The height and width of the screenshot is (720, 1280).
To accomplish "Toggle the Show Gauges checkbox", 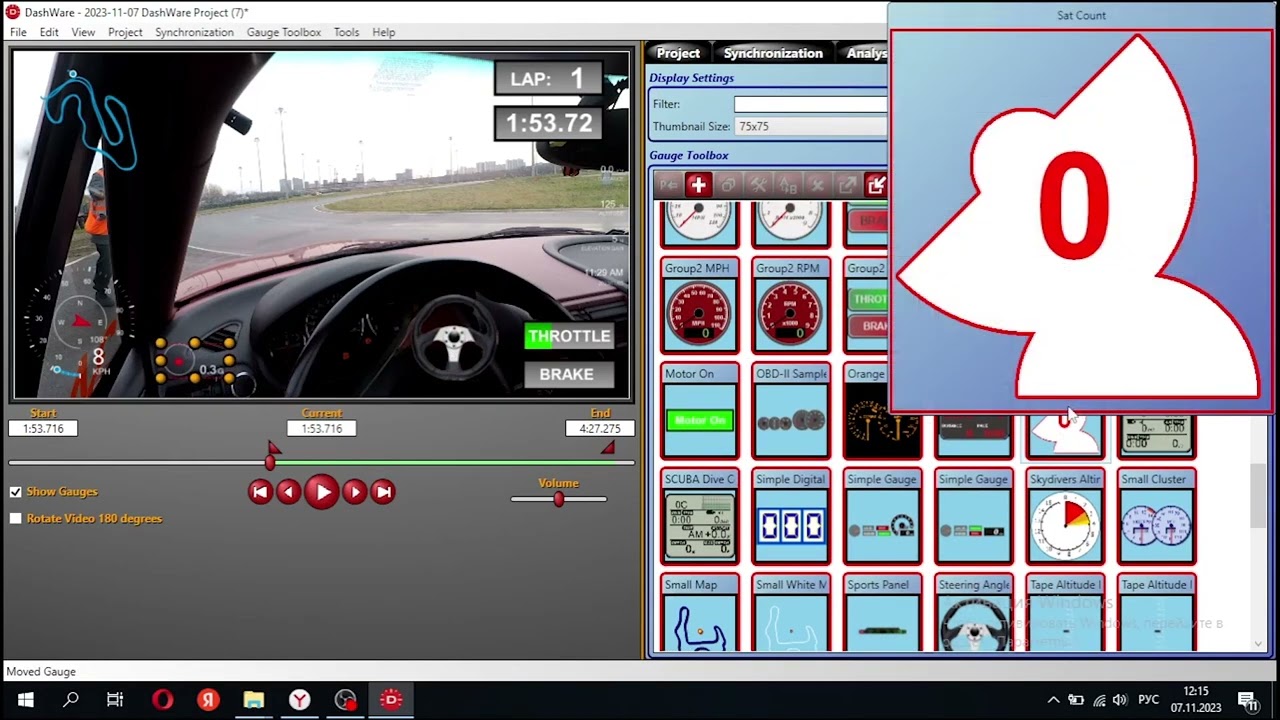I will [15, 492].
